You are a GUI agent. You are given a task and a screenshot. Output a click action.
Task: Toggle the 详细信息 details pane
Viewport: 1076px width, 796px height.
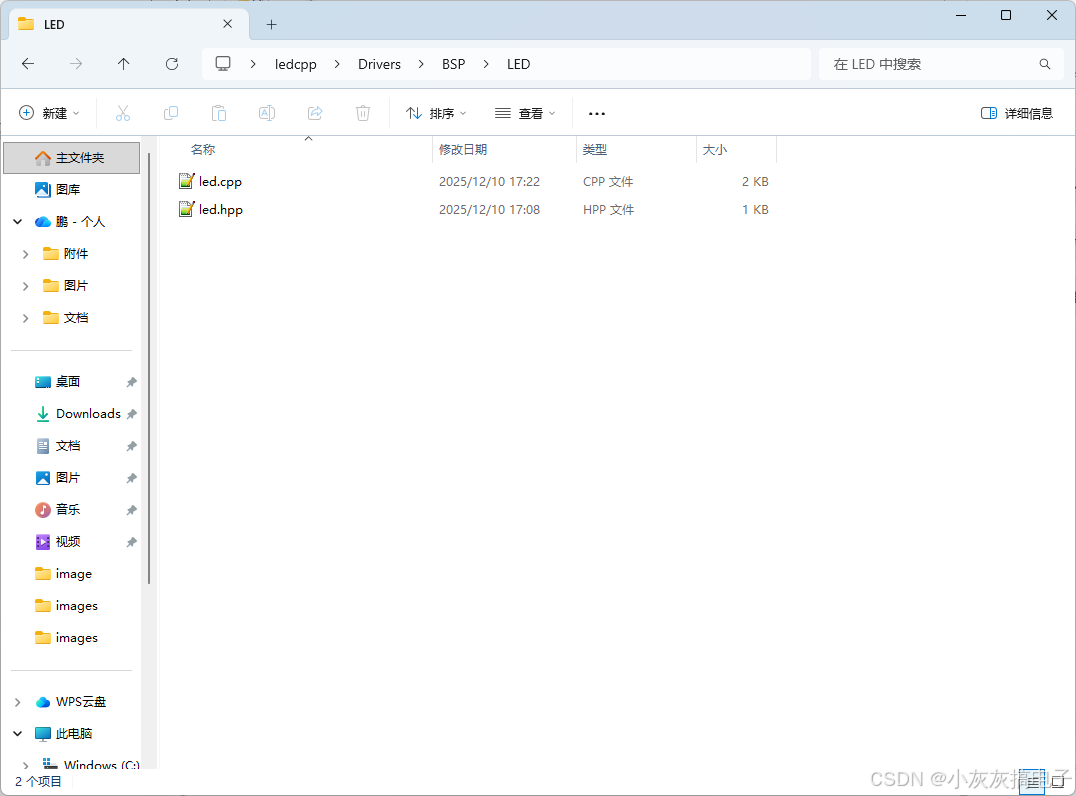1016,113
